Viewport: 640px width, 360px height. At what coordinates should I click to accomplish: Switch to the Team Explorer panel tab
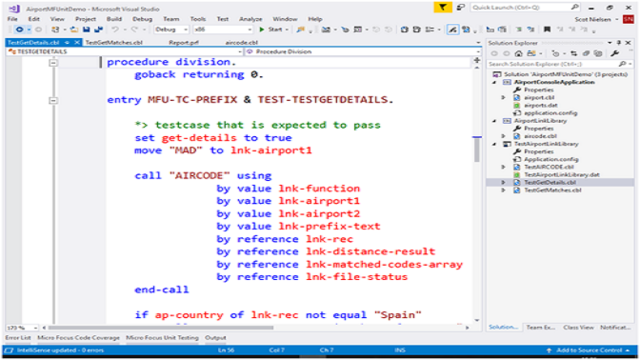click(x=540, y=327)
